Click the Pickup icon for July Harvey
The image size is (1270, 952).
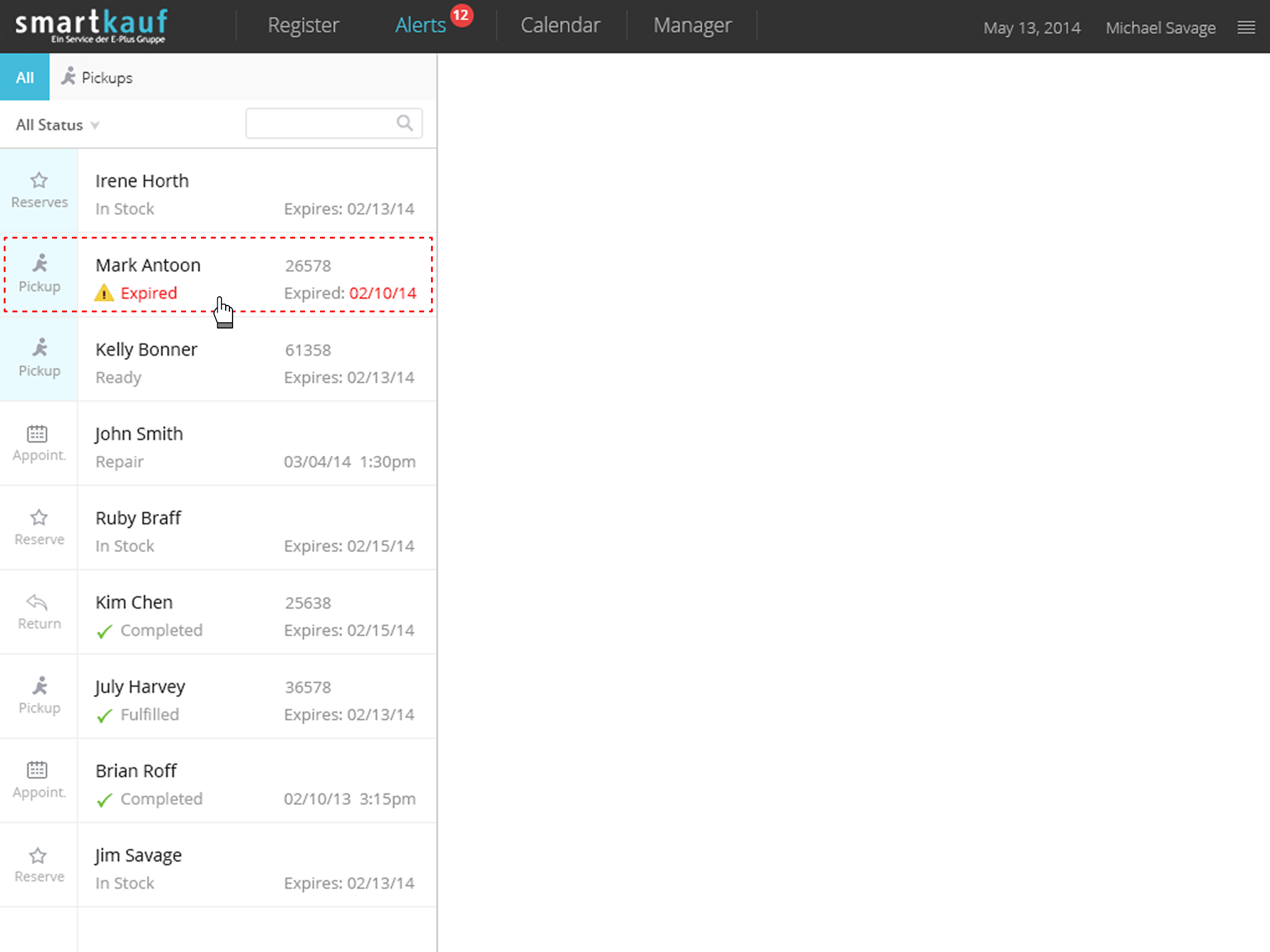click(40, 686)
